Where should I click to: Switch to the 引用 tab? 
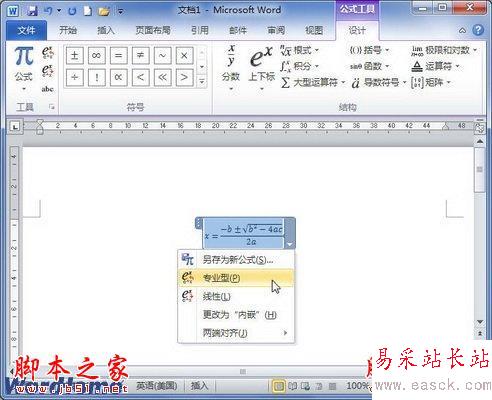coord(200,31)
